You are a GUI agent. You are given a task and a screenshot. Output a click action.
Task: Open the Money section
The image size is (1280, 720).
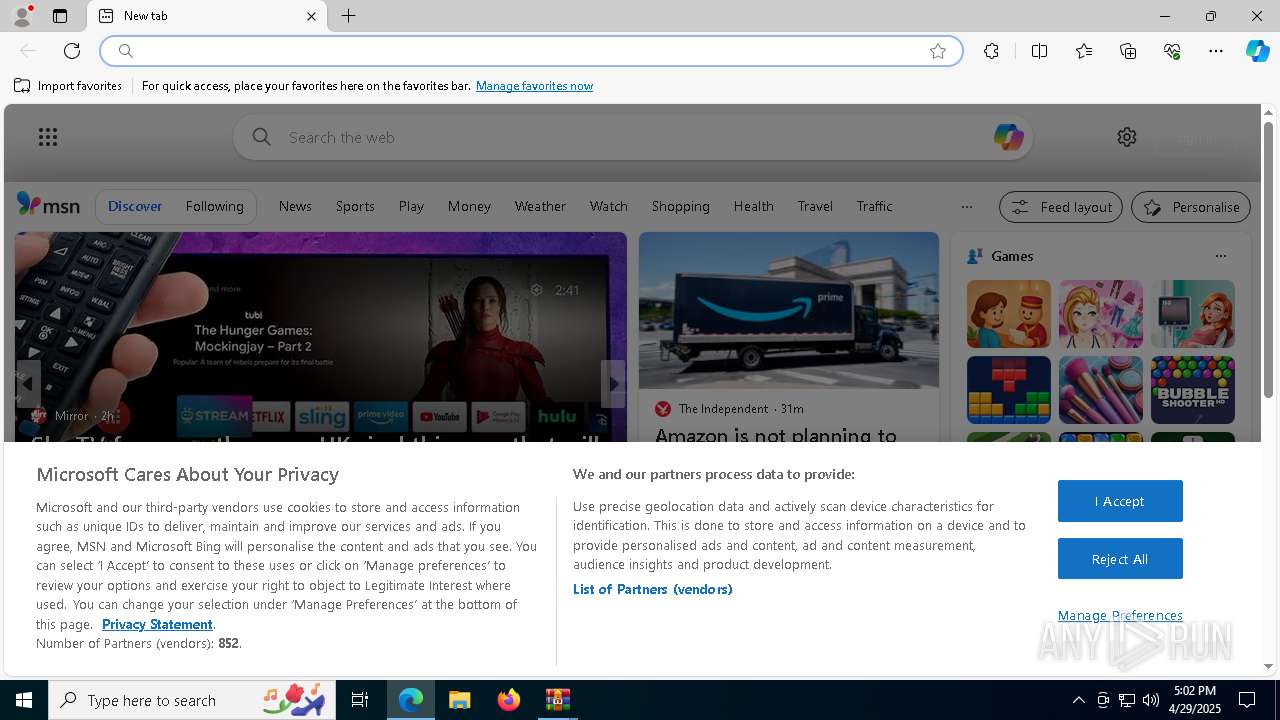[x=469, y=206]
